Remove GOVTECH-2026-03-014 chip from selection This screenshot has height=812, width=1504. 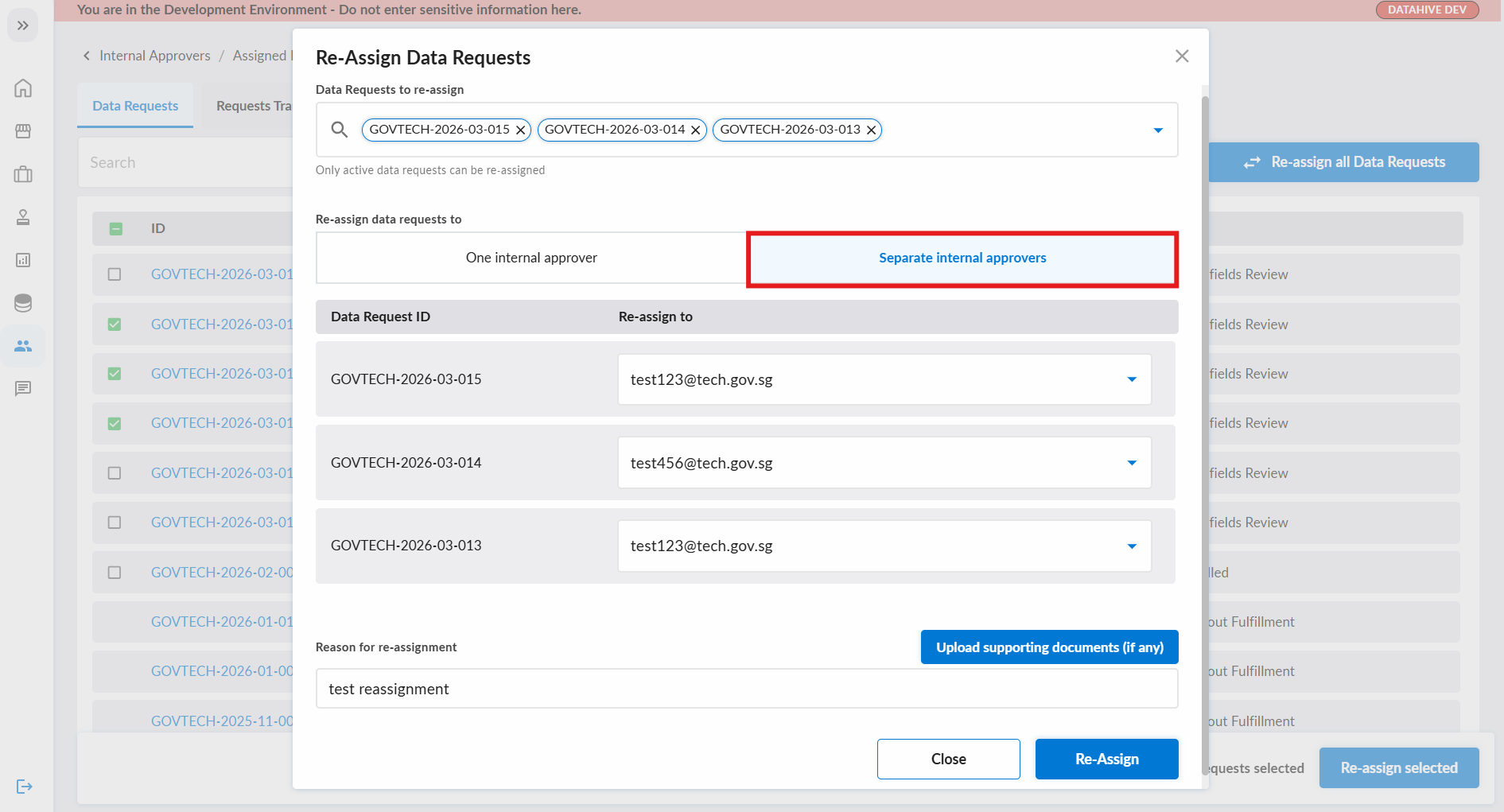pyautogui.click(x=696, y=130)
